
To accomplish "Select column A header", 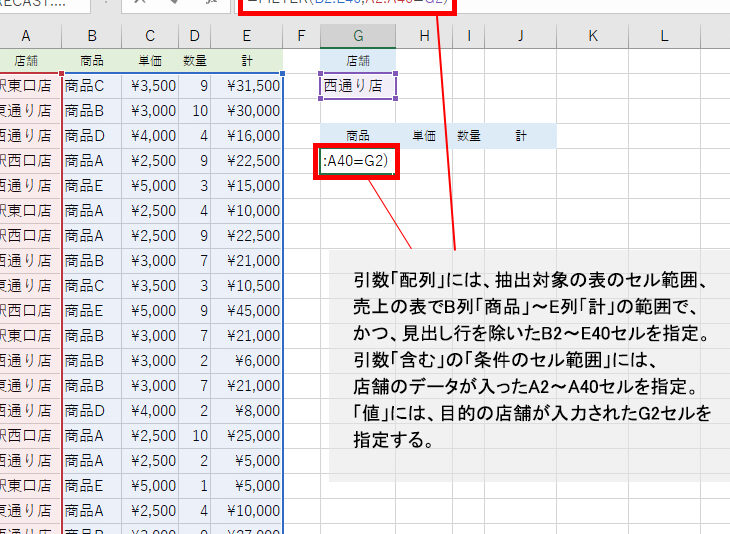I will coord(30,36).
